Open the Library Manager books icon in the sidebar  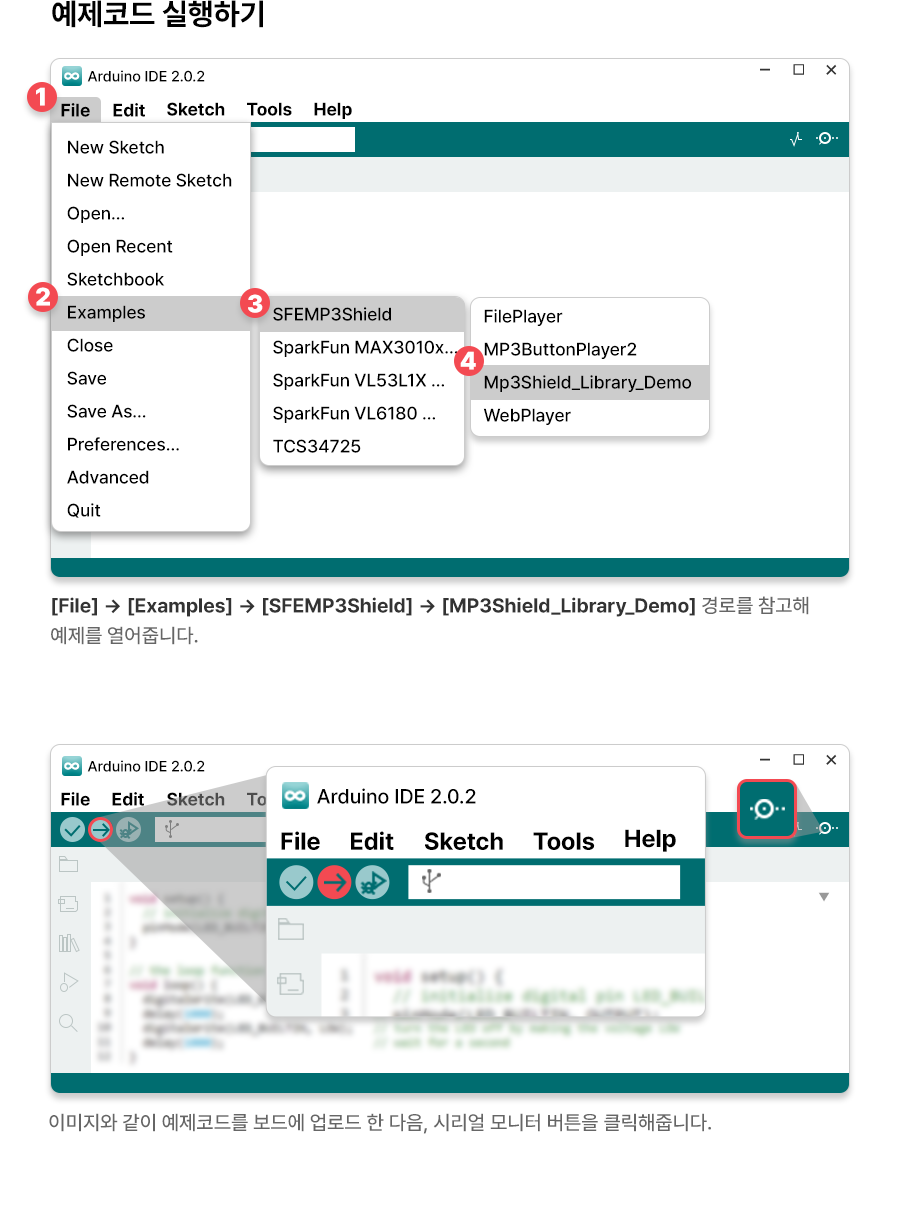pos(68,943)
